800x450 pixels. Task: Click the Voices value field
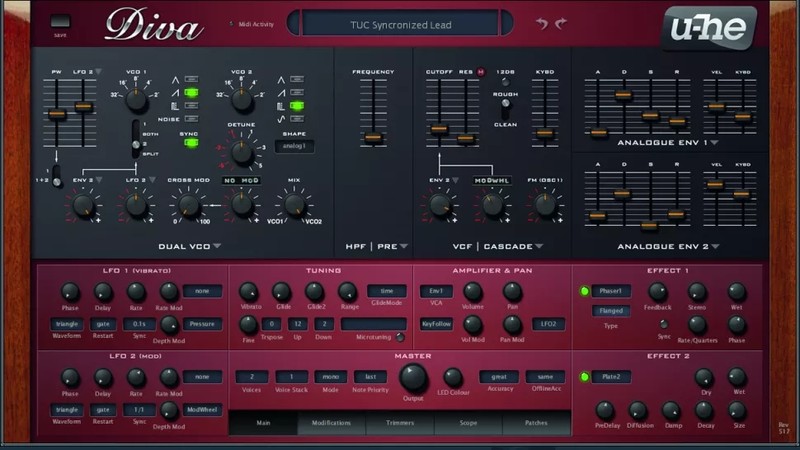pyautogui.click(x=252, y=377)
